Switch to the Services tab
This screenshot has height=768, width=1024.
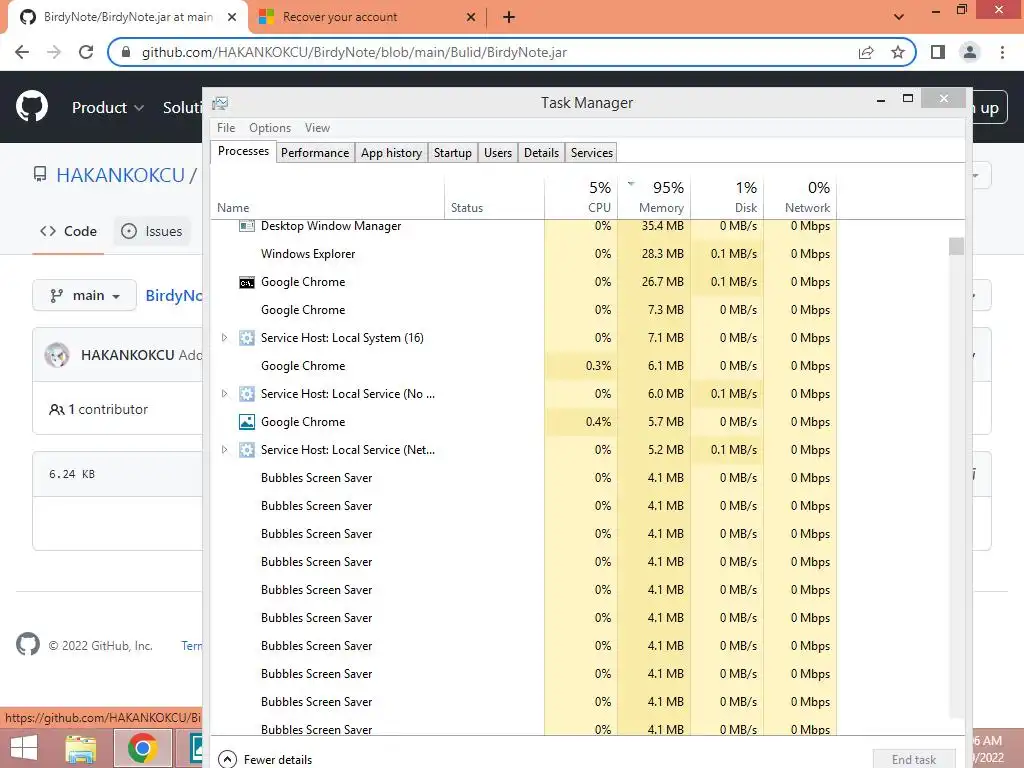point(592,153)
